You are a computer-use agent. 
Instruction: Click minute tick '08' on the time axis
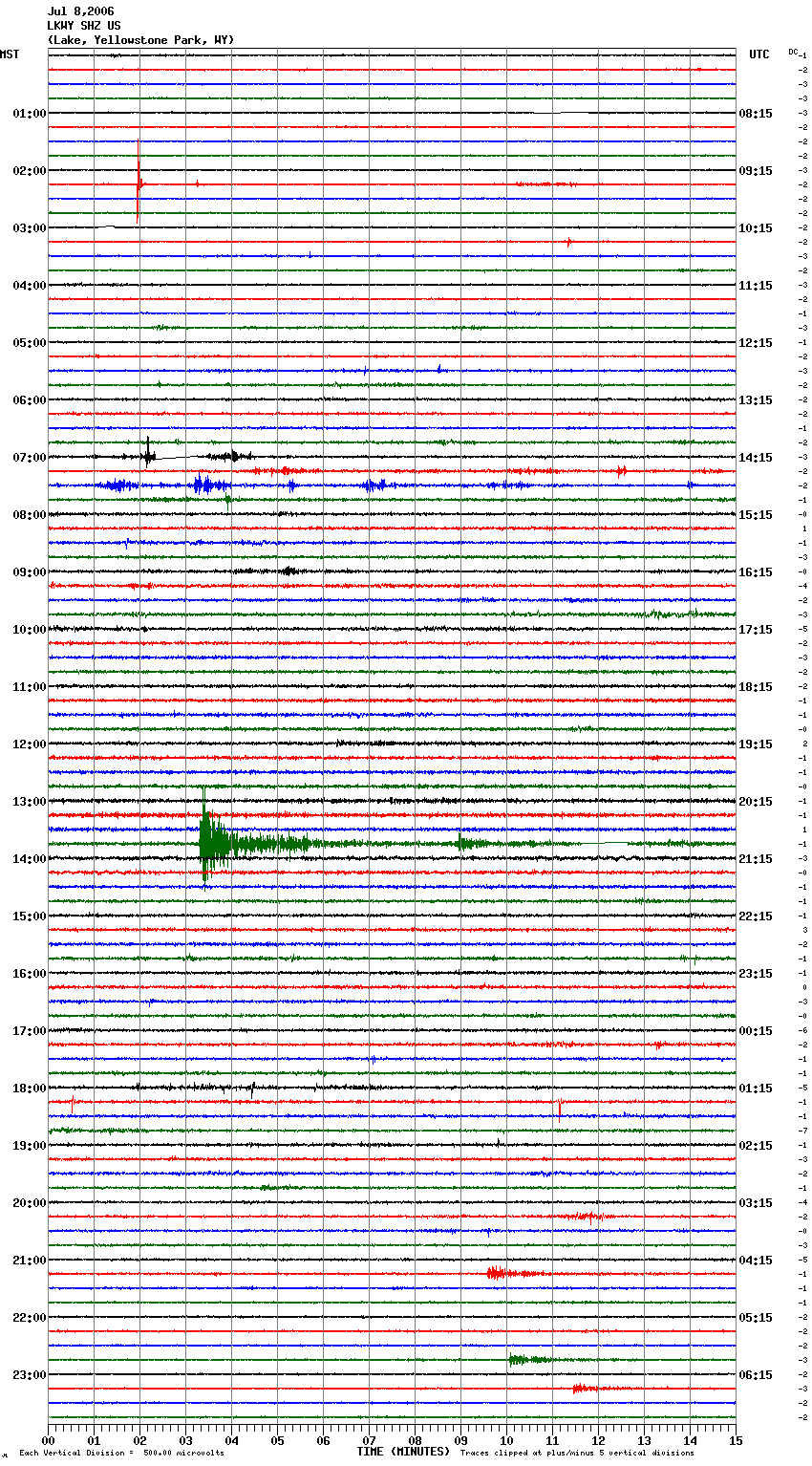(x=415, y=1440)
